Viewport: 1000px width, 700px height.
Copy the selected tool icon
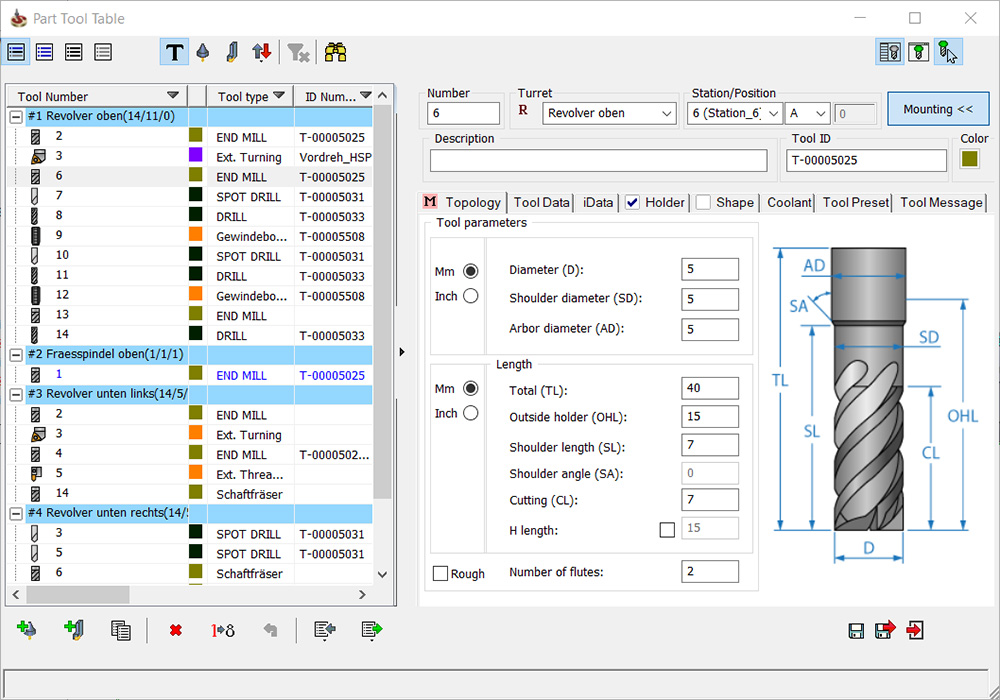(x=121, y=630)
